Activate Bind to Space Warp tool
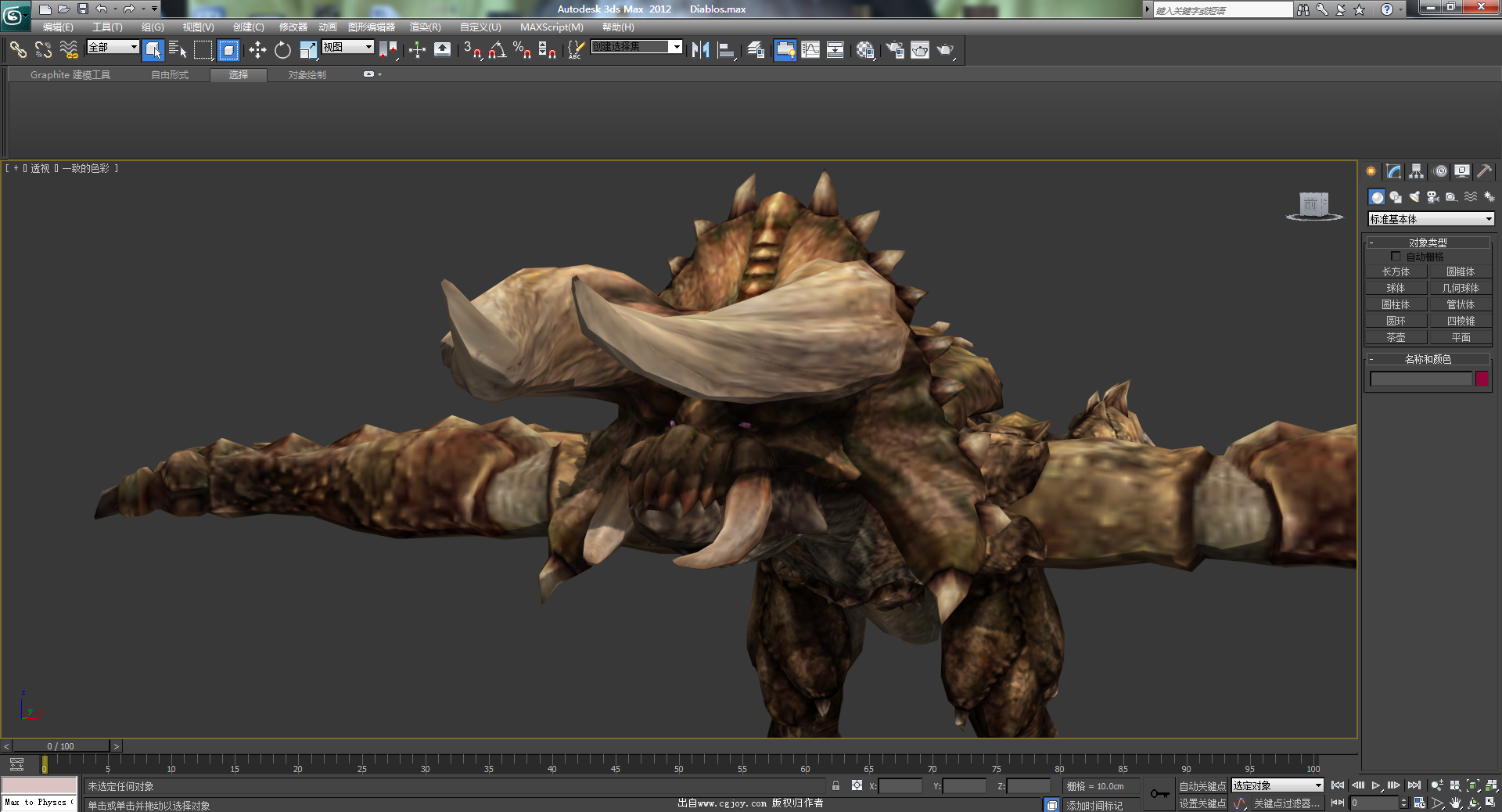This screenshot has width=1502, height=812. click(69, 50)
